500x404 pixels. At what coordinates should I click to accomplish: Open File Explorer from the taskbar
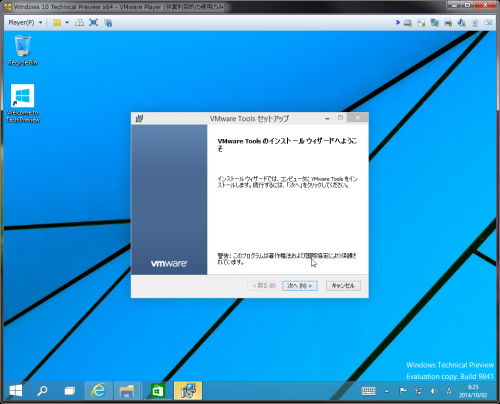[x=127, y=391]
